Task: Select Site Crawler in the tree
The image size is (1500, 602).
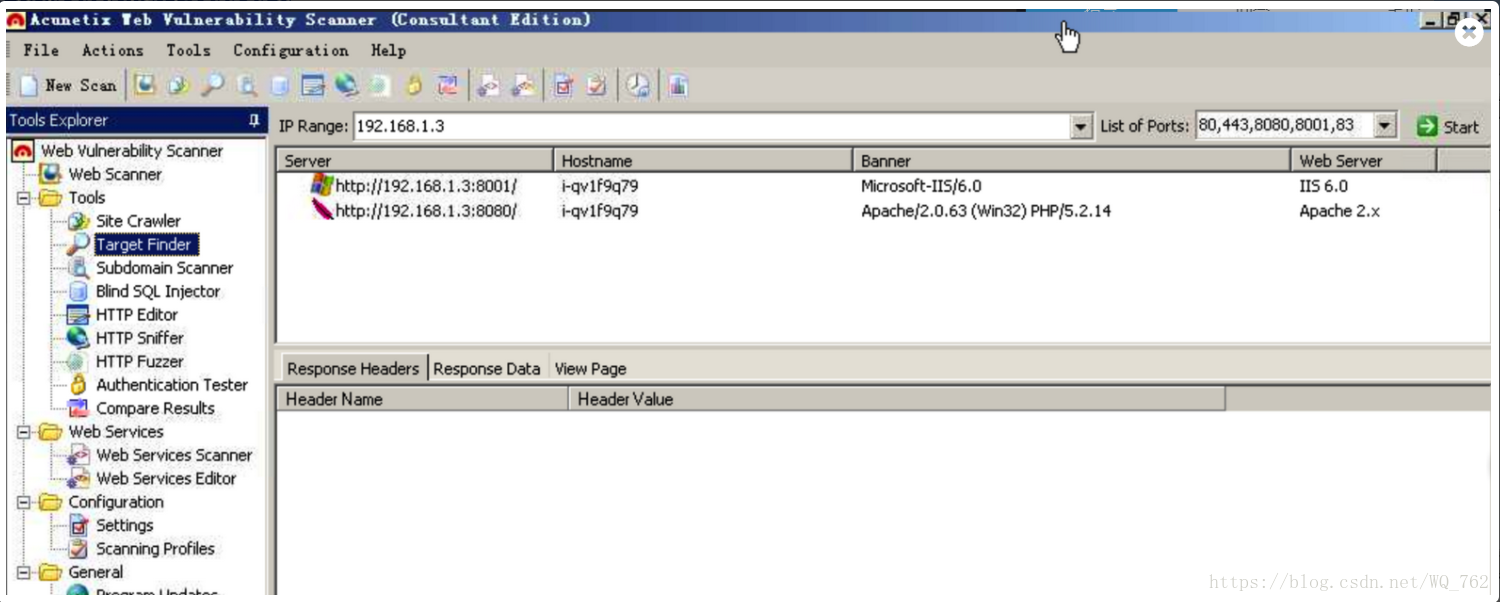Action: click(x=138, y=221)
